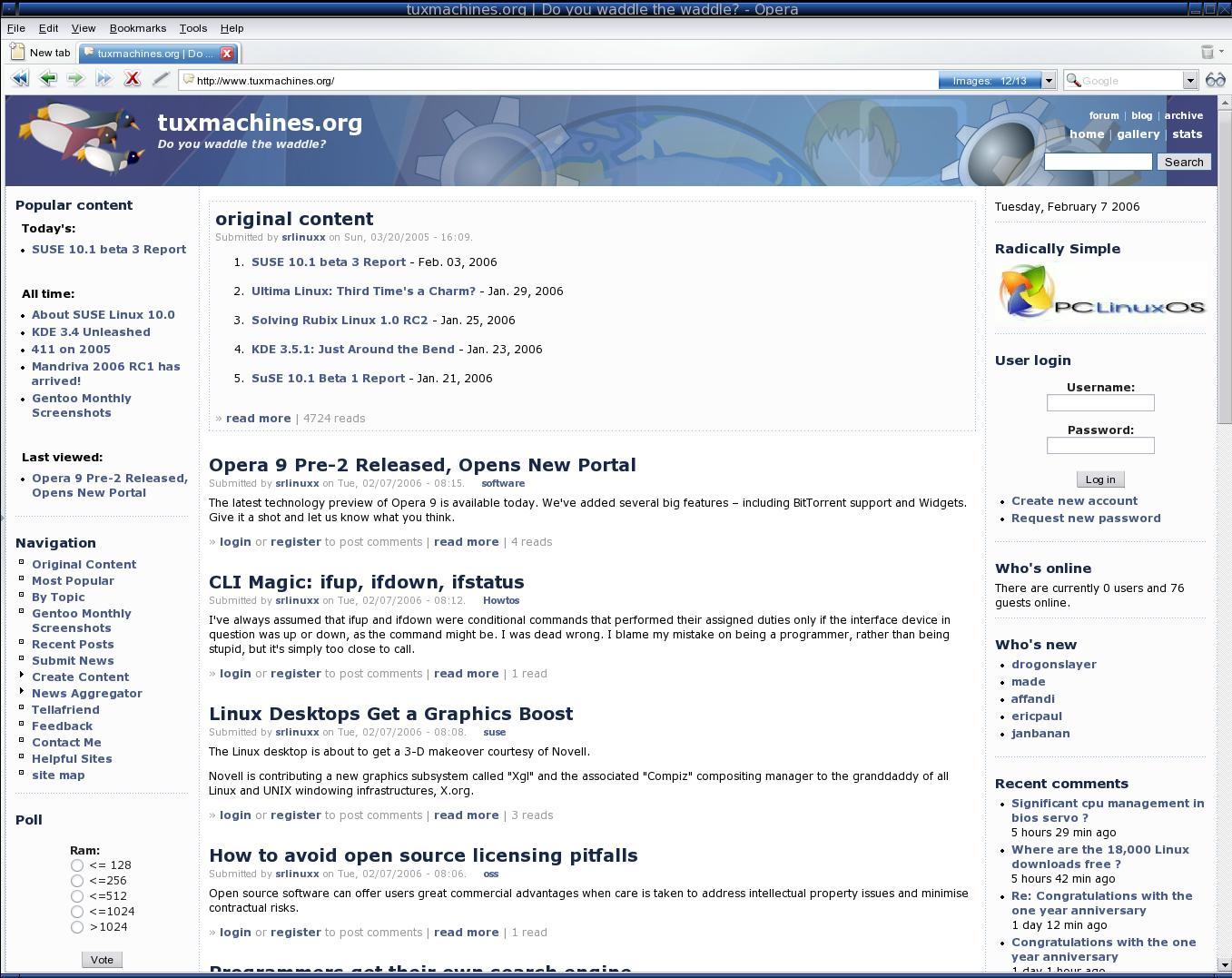
Task: Click the 'software' category tag
Action: (503, 483)
